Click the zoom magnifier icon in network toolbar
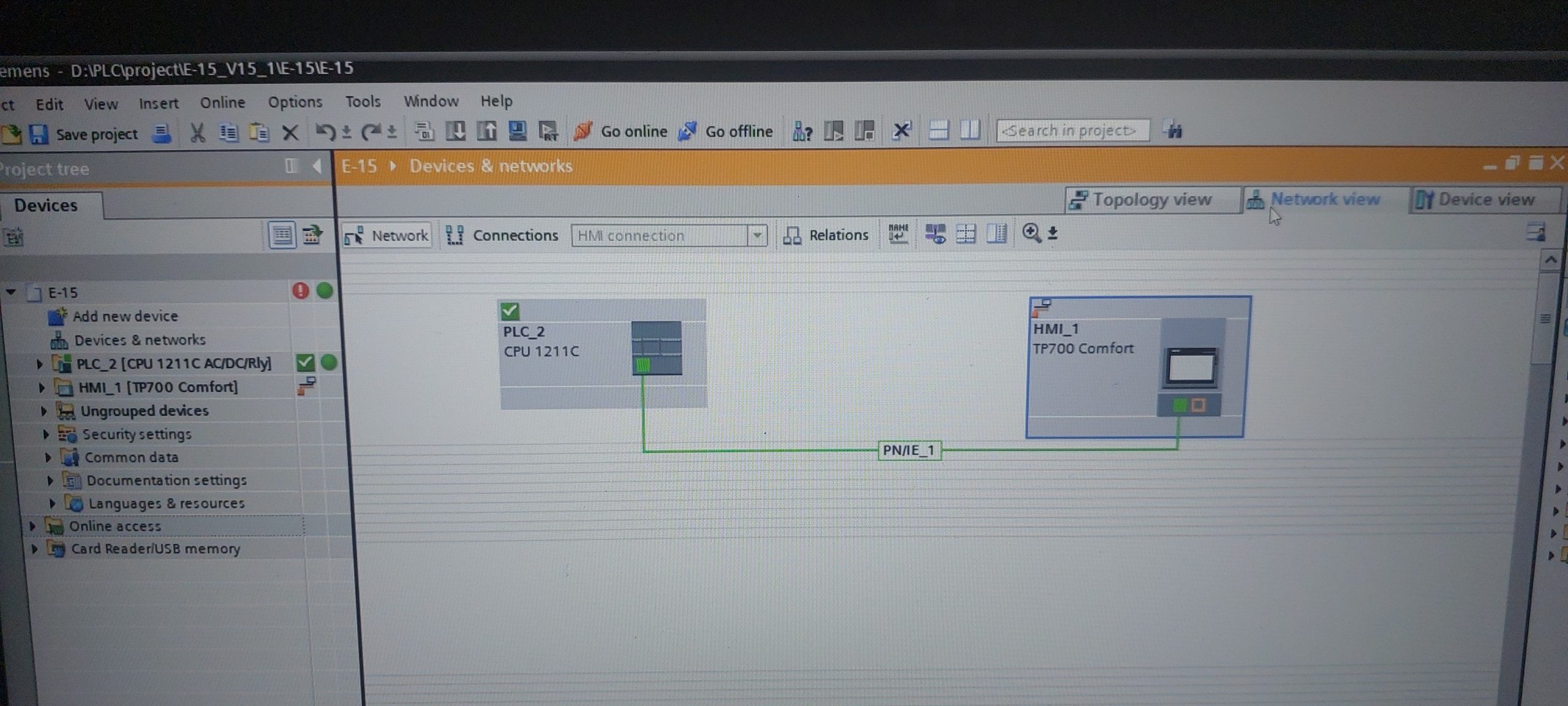The height and width of the screenshot is (706, 1568). (1031, 233)
